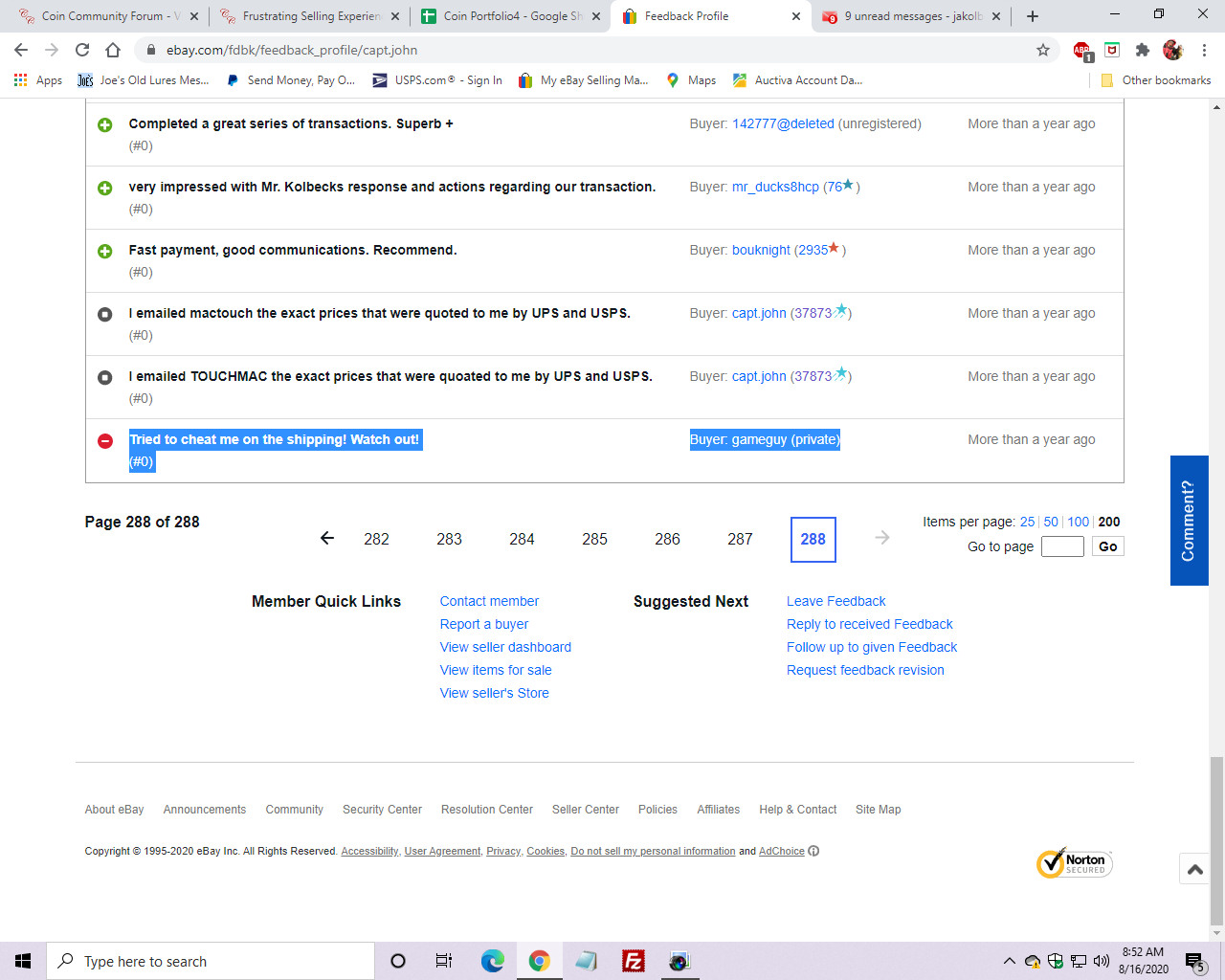
Task: Close the Feedback Profile tab
Action: (796, 16)
